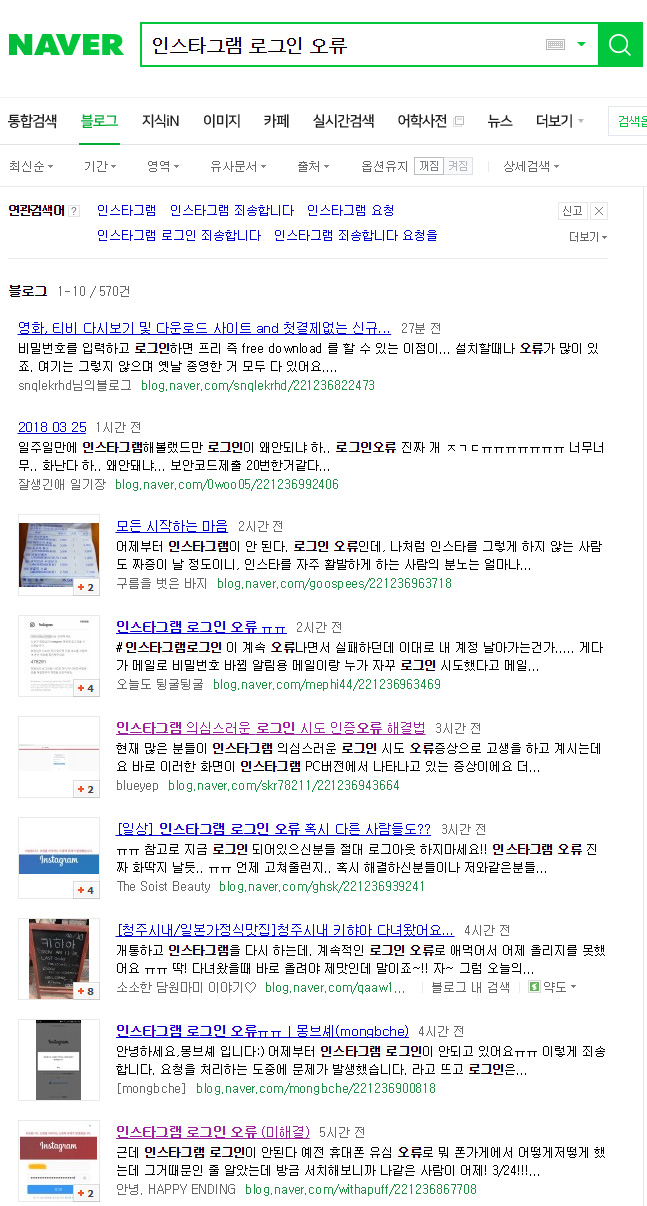647x1206 pixels.
Task: Click blue Instagram thumbnail of The Soist Beauty post
Action: (x=59, y=858)
